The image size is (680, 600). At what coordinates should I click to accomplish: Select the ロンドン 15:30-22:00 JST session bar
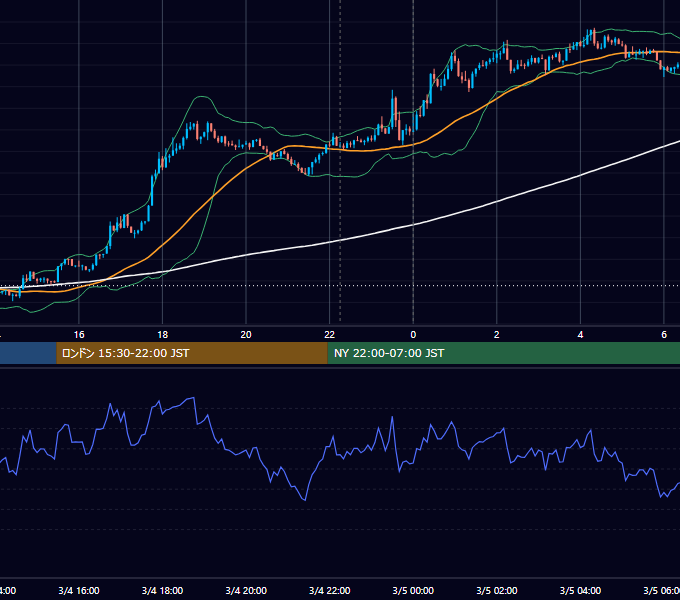[x=192, y=353]
